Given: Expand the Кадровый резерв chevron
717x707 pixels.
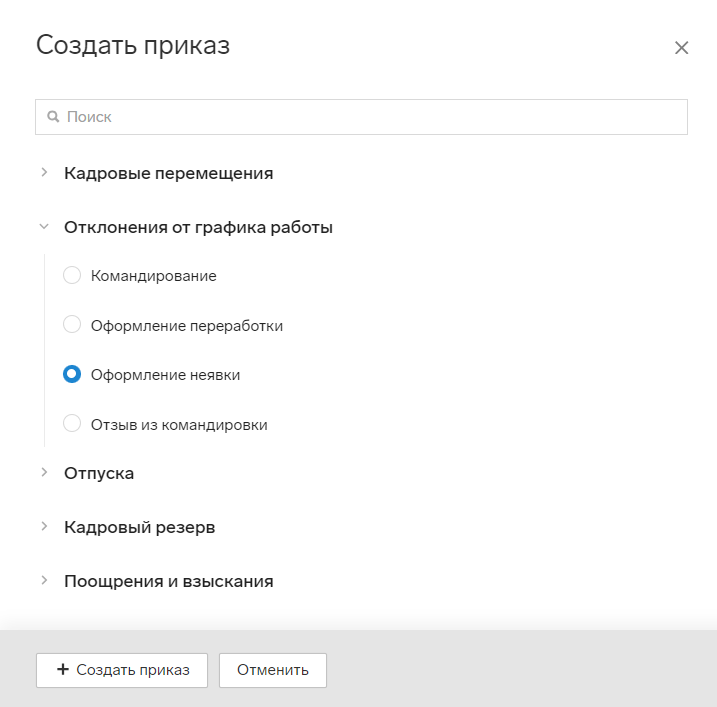Looking at the screenshot, I should click(44, 526).
